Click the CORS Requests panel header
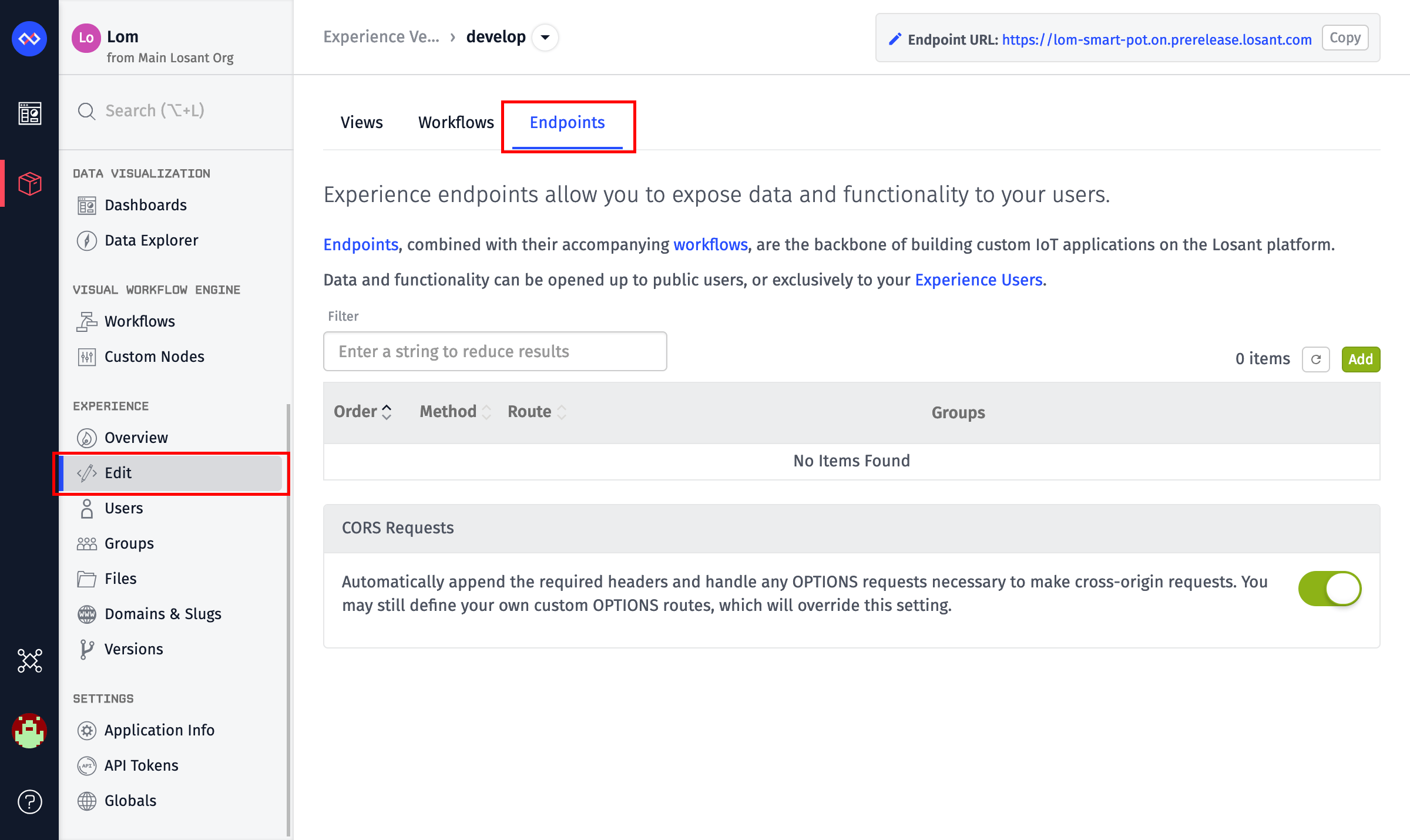The image size is (1410, 840). tap(852, 528)
